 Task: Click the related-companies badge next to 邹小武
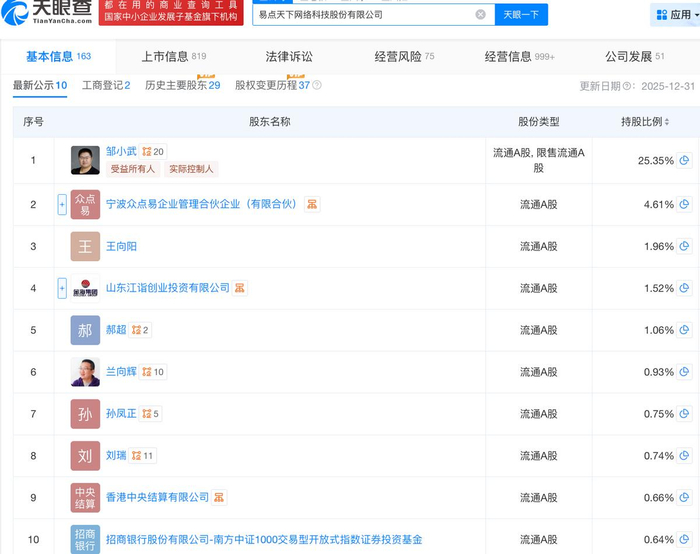[x=153, y=152]
